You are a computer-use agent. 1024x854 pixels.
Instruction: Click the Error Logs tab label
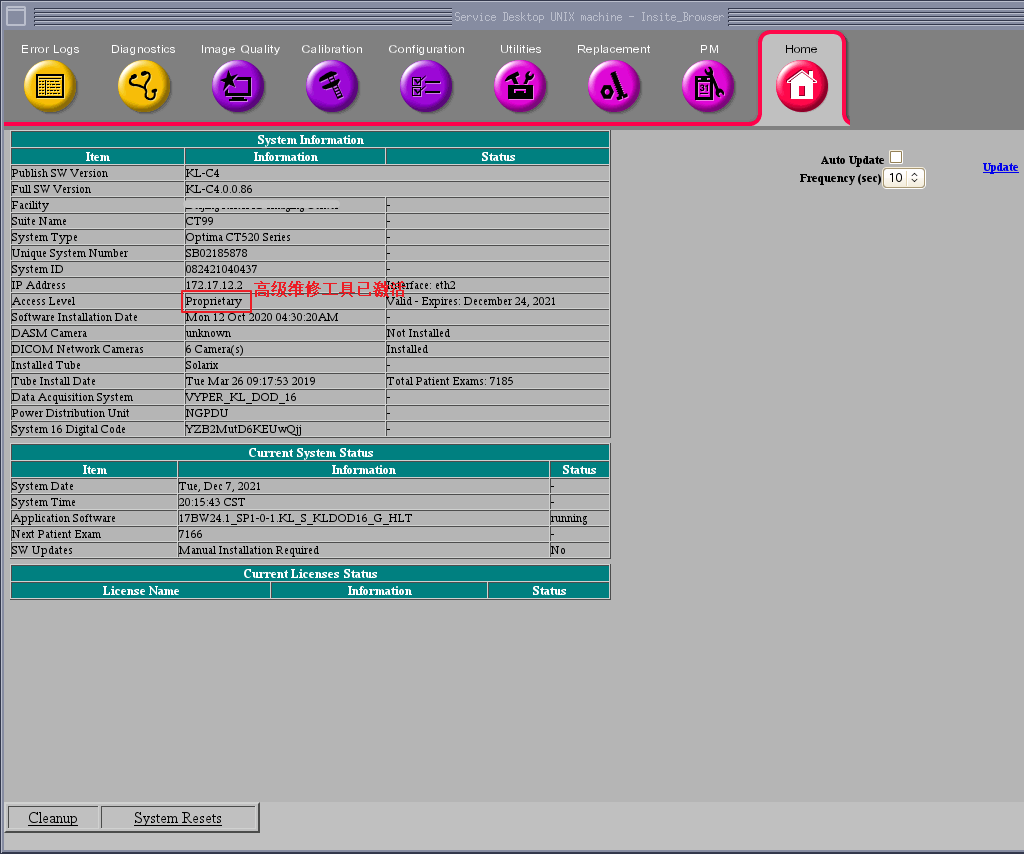(50, 49)
